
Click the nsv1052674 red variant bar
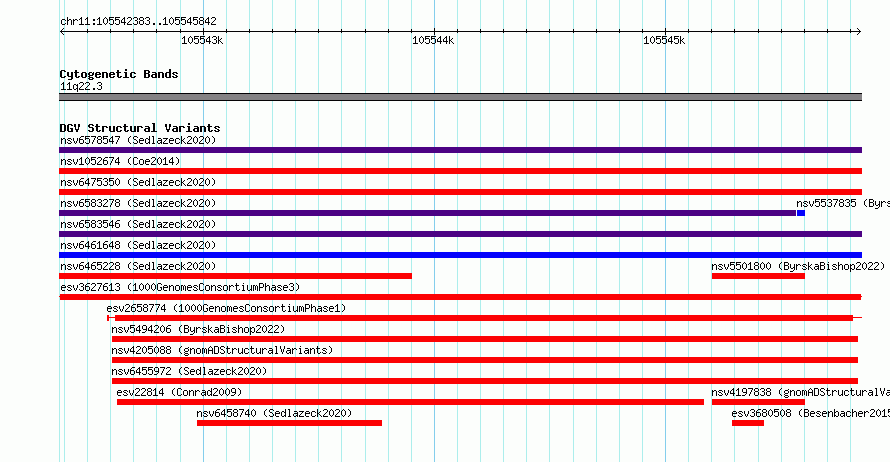tap(460, 171)
